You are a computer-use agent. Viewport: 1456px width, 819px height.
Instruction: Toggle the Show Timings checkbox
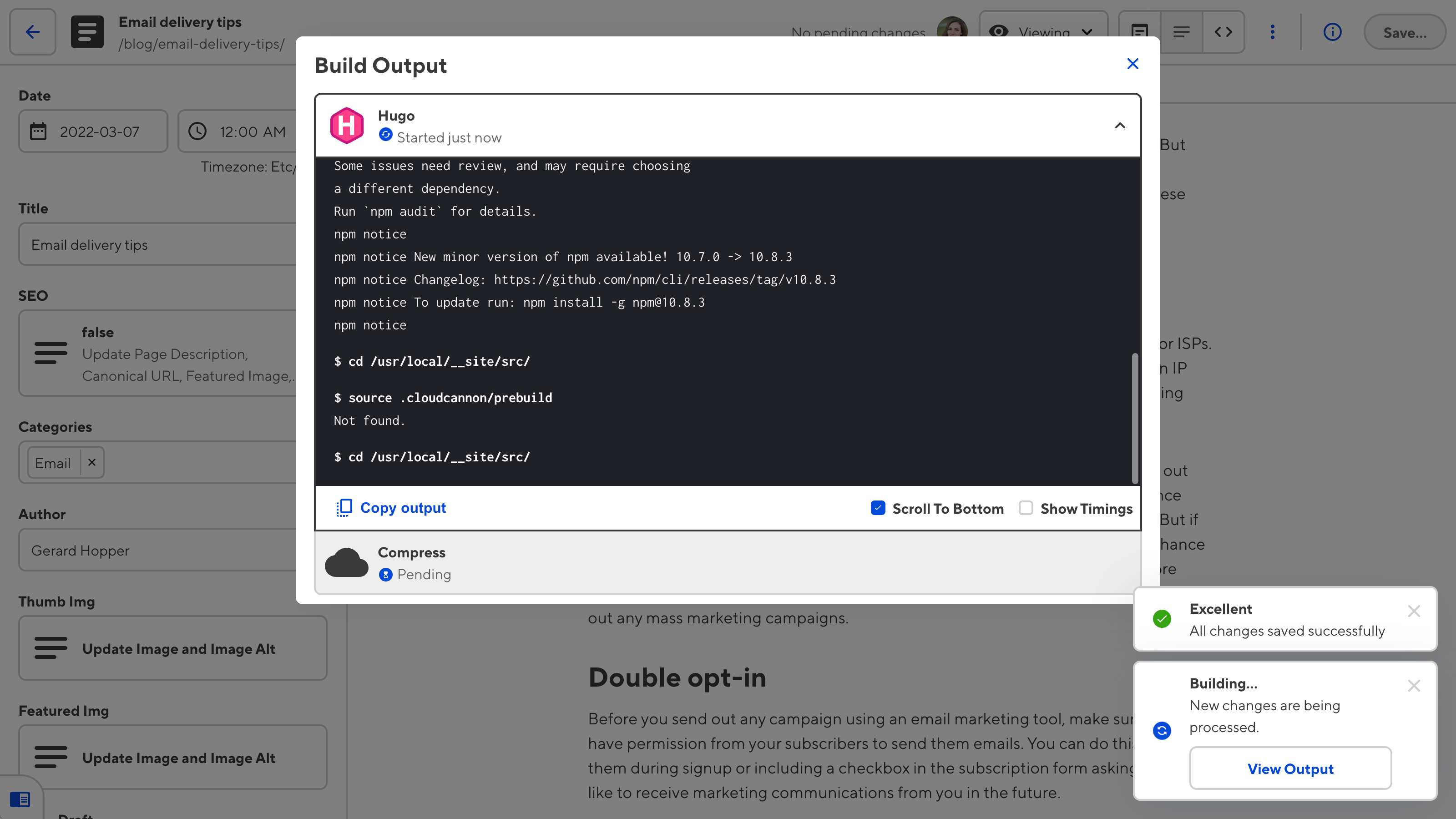[1026, 508]
